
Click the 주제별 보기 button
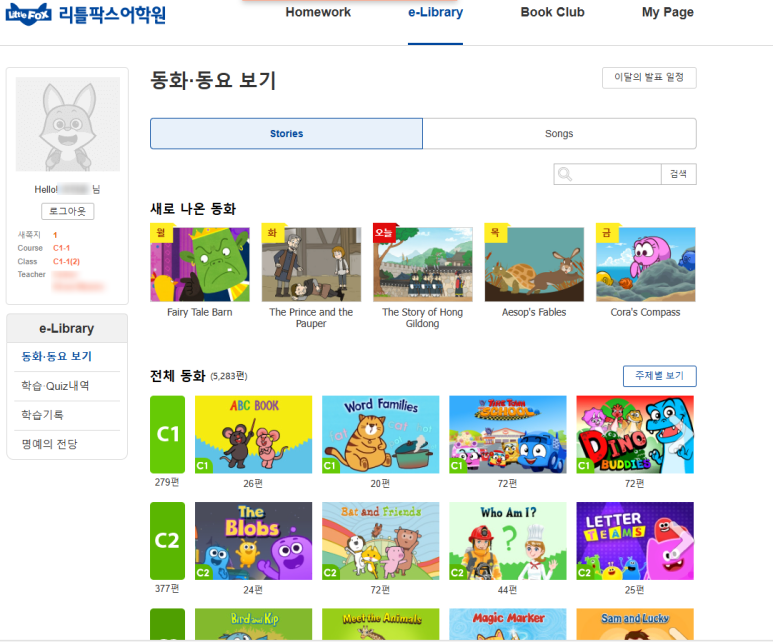pyautogui.click(x=660, y=376)
